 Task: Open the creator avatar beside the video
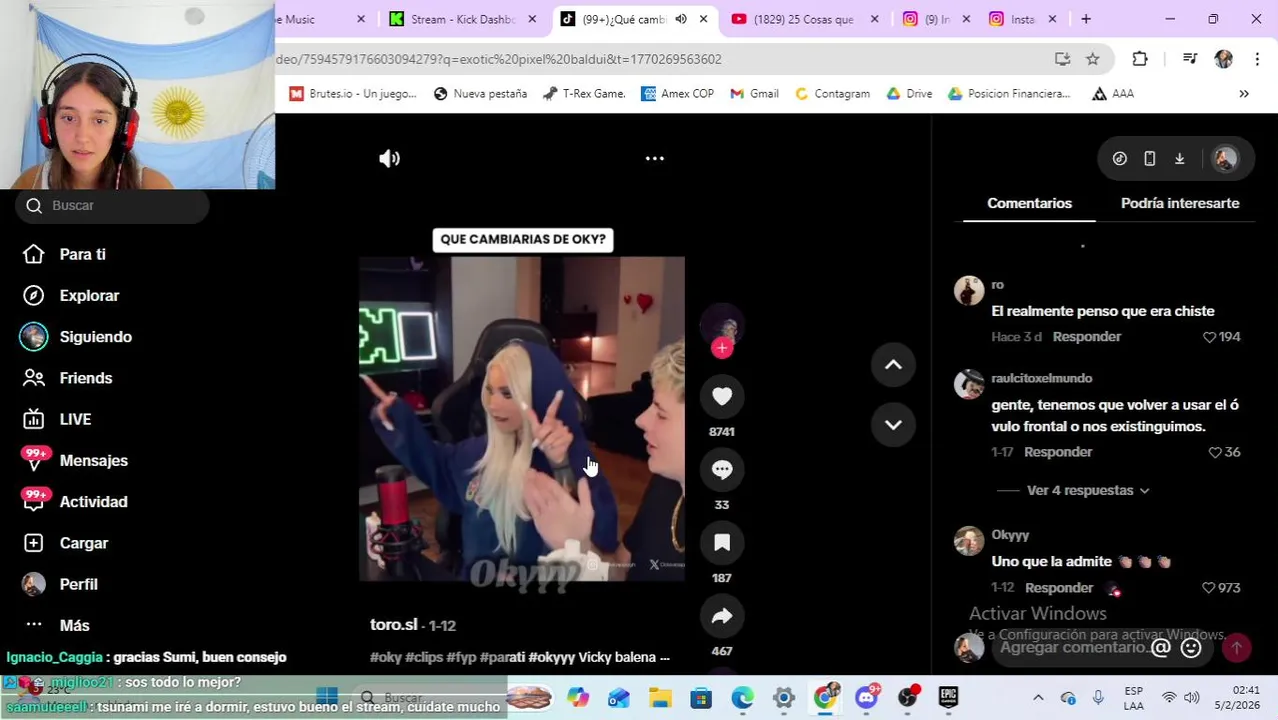coord(722,325)
